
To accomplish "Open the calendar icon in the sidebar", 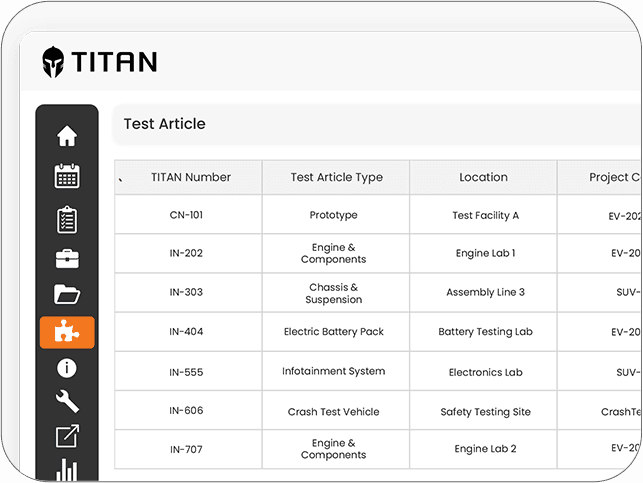I will [67, 176].
